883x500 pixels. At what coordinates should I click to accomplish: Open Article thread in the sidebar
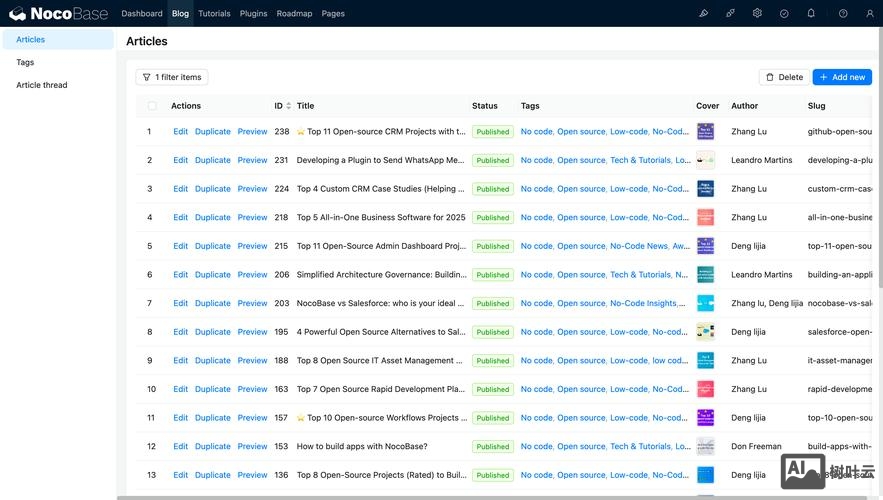pyautogui.click(x=42, y=85)
